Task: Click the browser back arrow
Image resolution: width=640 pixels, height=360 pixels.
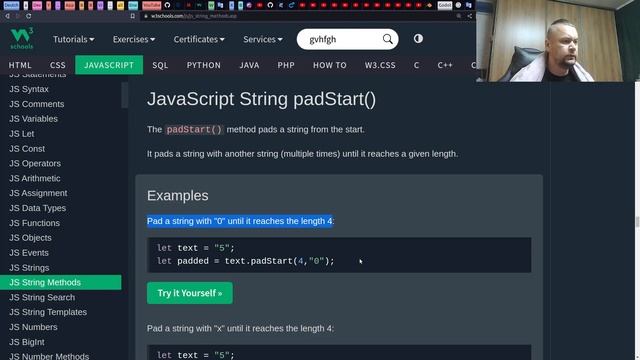Action: pyautogui.click(x=7, y=16)
